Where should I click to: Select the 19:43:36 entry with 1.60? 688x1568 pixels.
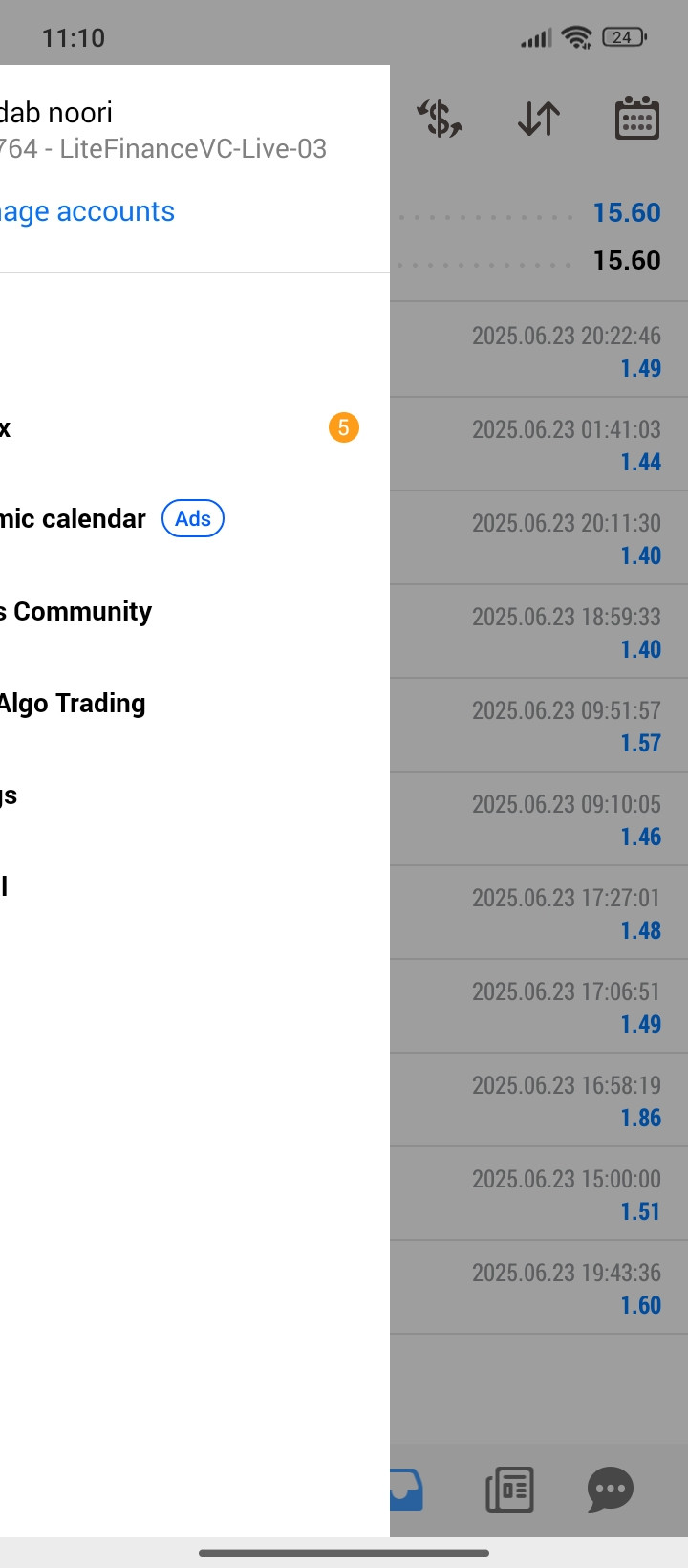pos(539,1288)
